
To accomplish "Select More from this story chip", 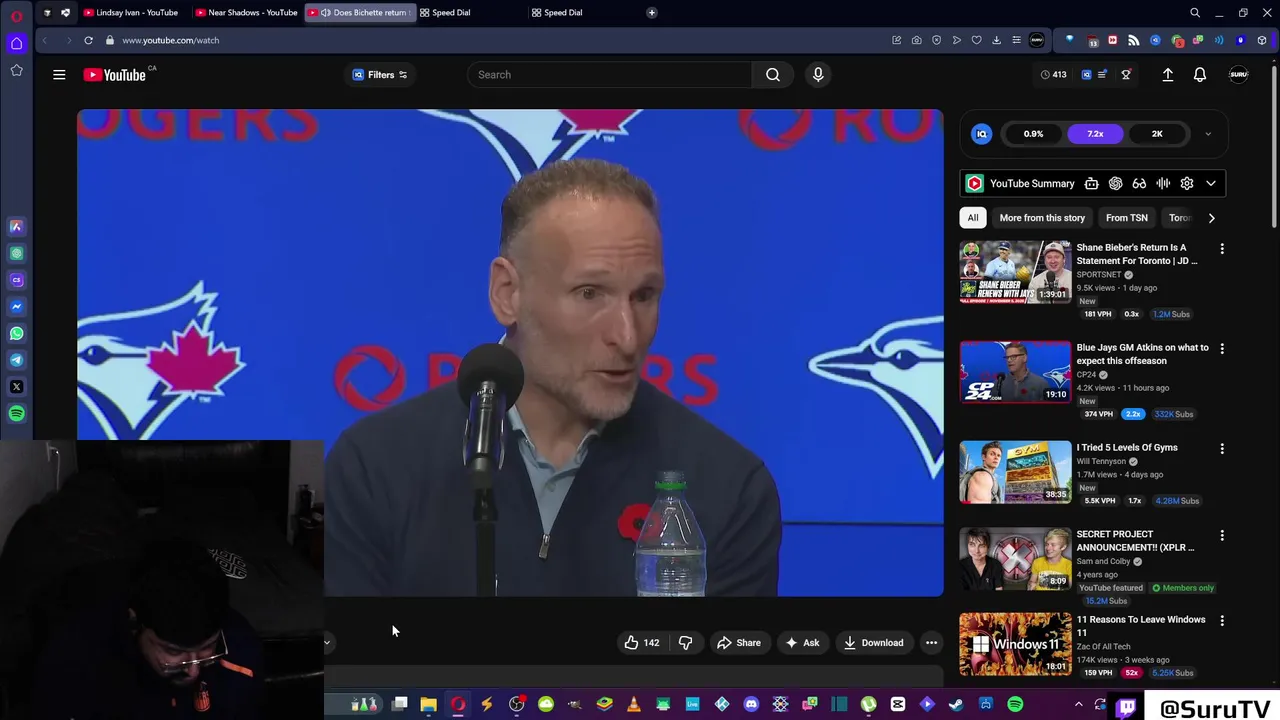I will [1042, 218].
